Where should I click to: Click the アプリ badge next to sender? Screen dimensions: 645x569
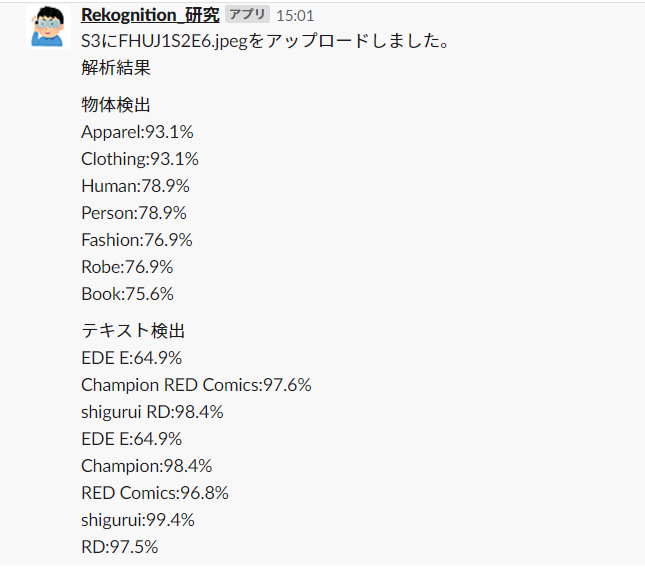(x=247, y=15)
